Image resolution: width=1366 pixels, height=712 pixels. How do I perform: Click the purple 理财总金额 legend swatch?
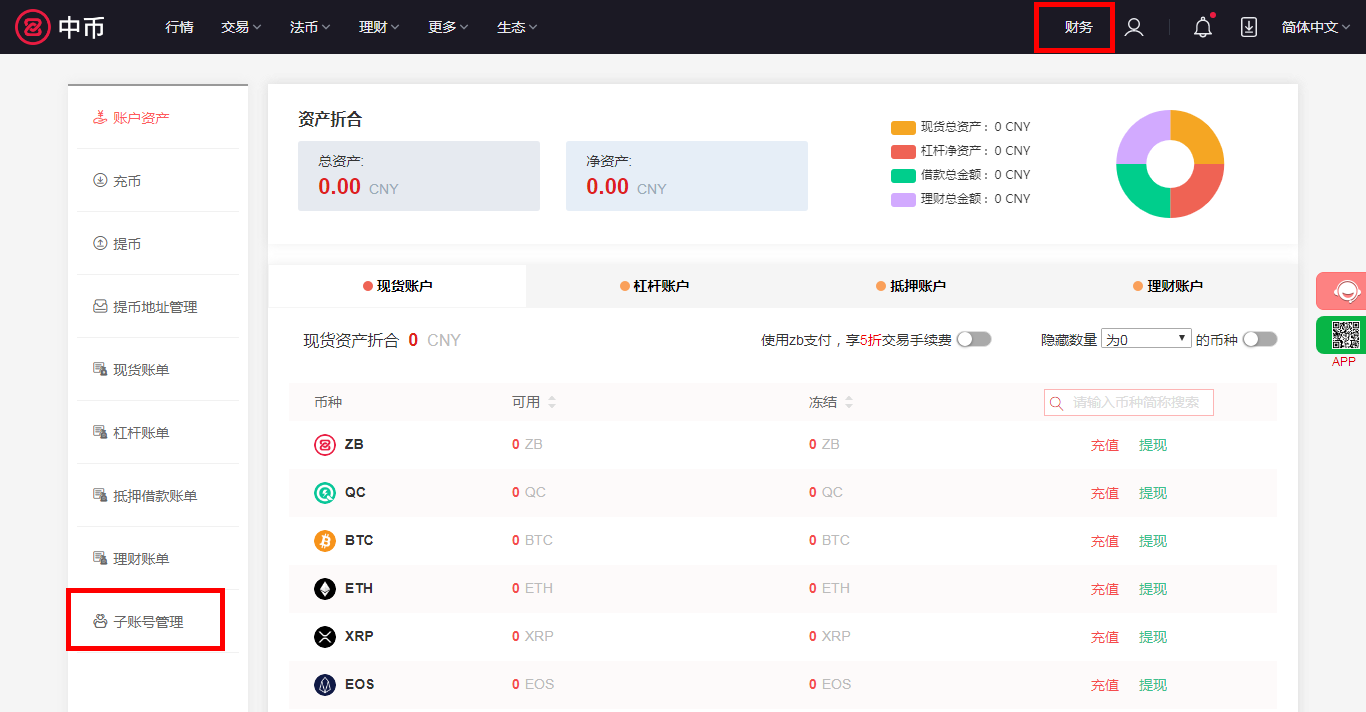pos(903,199)
